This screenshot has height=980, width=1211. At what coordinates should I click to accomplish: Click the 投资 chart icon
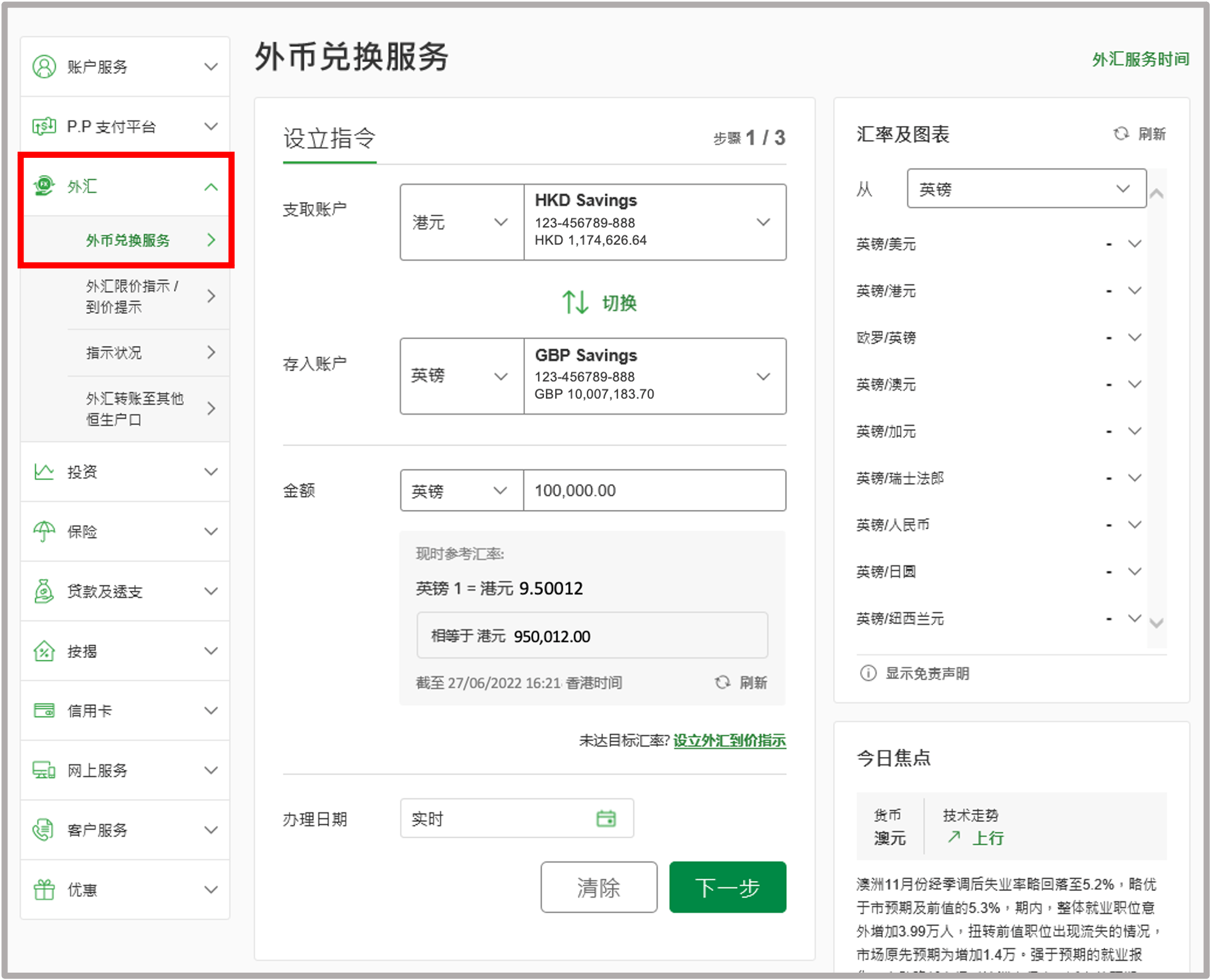(44, 471)
